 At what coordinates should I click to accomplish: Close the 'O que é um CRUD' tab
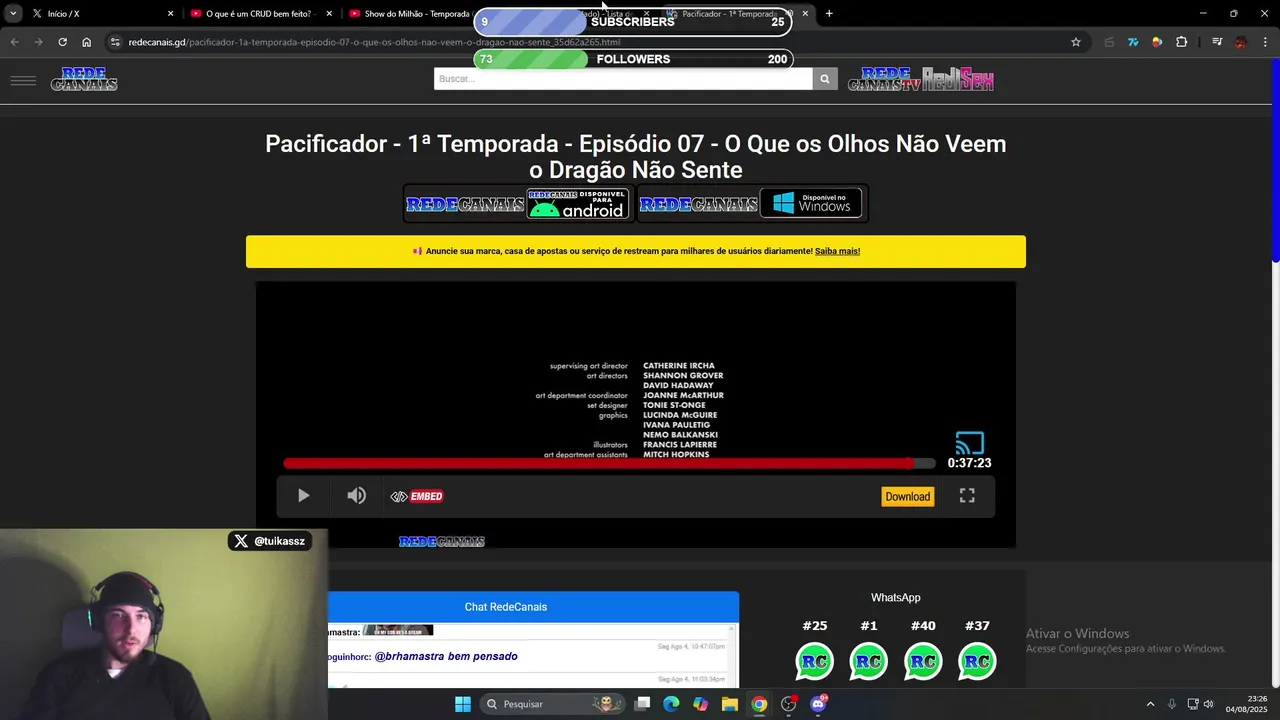(329, 14)
